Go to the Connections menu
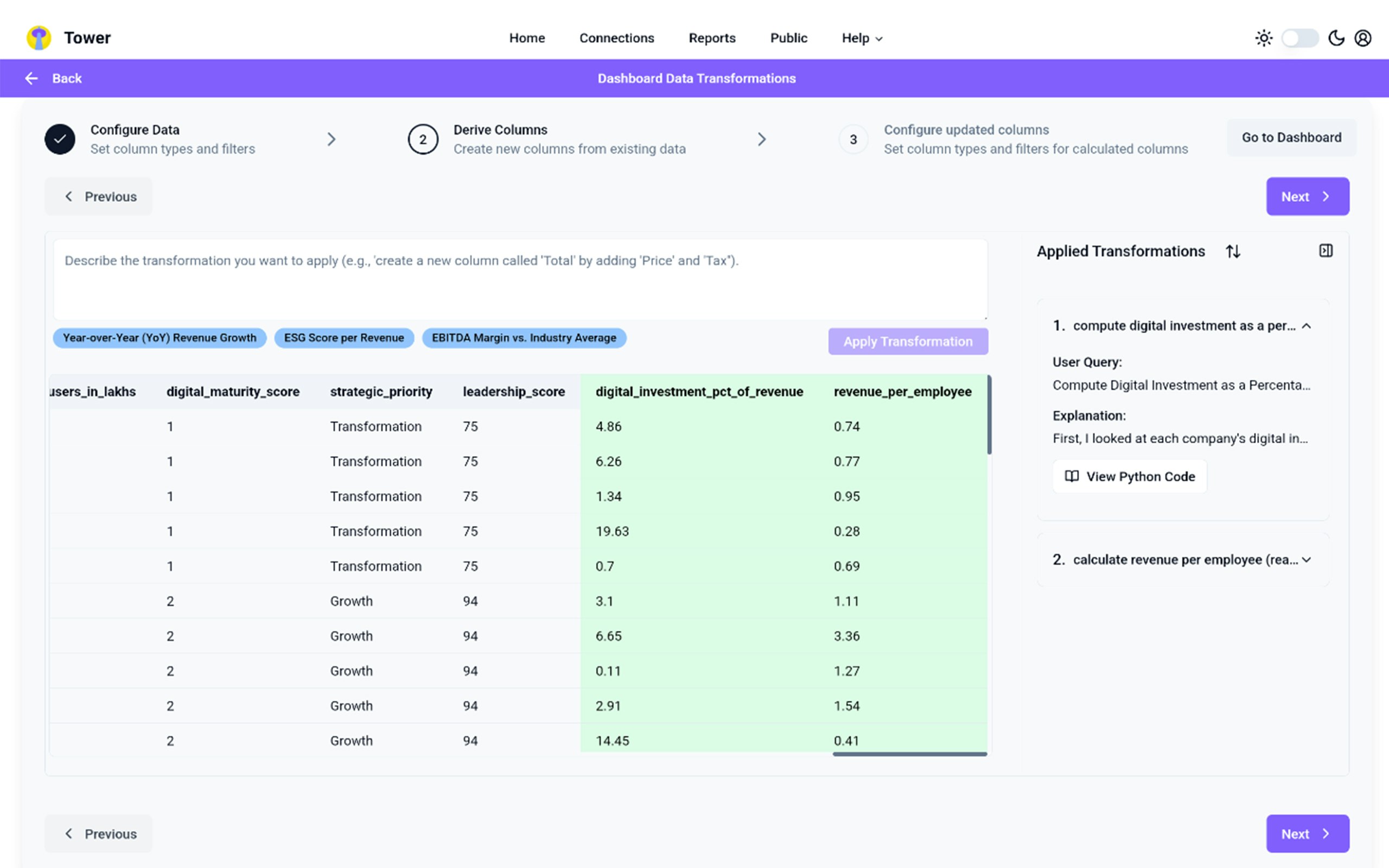 [x=616, y=38]
